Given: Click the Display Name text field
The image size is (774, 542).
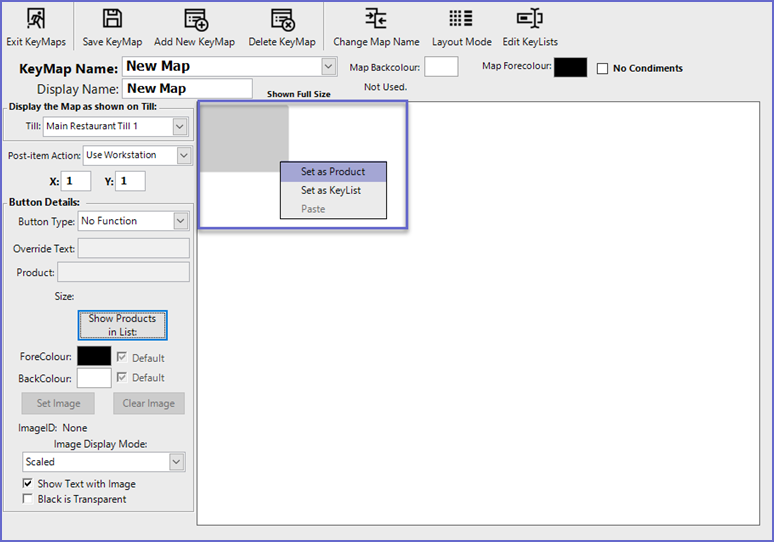Looking at the screenshot, I should [187, 89].
